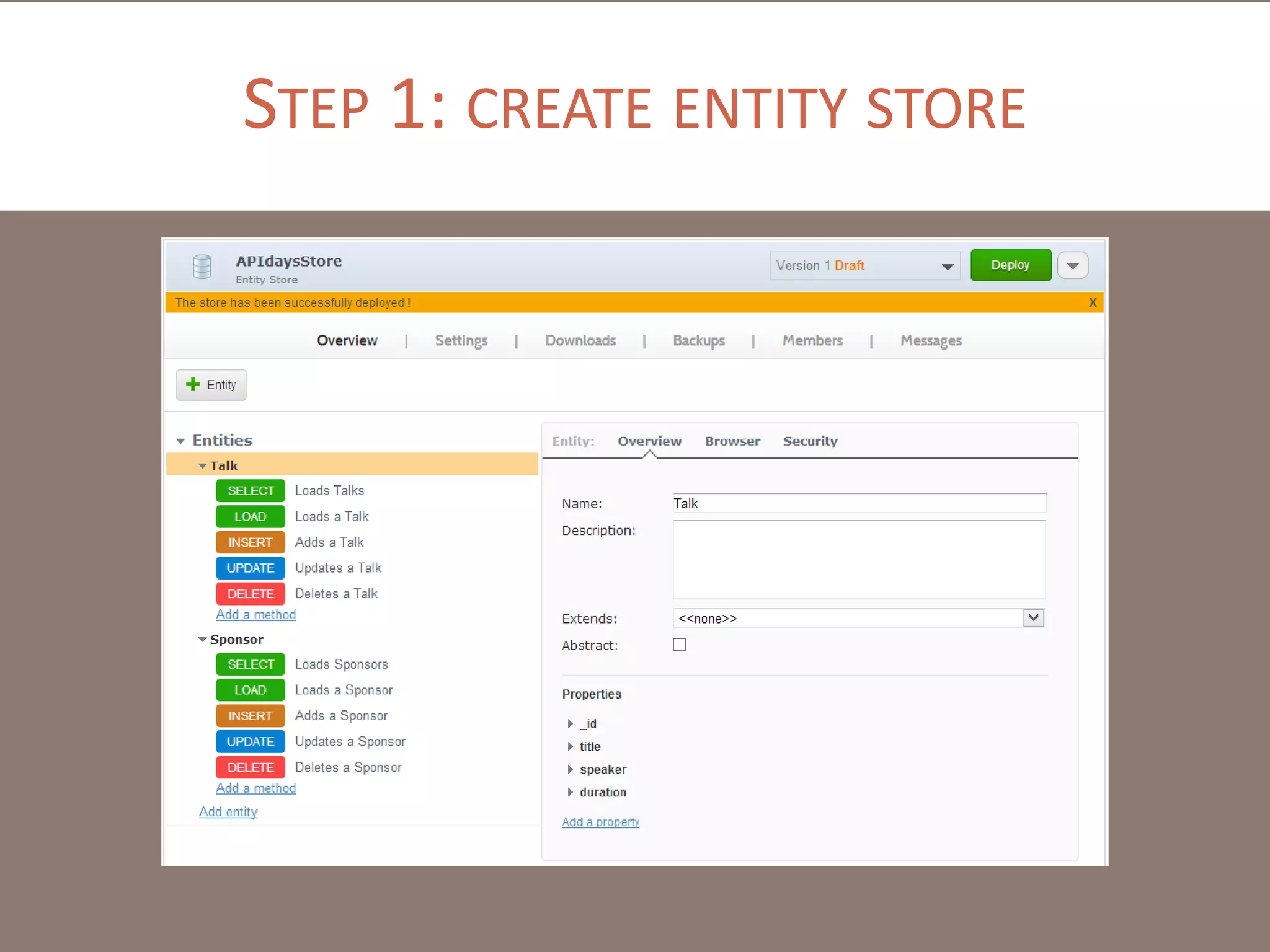The height and width of the screenshot is (952, 1270).
Task: Select the UPDATE method Updates a Talk
Action: pyautogui.click(x=251, y=568)
